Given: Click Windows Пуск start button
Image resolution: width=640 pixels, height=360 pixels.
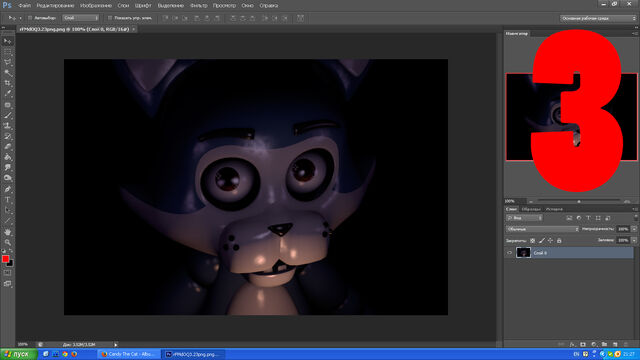Looking at the screenshot, I should pyautogui.click(x=18, y=354).
